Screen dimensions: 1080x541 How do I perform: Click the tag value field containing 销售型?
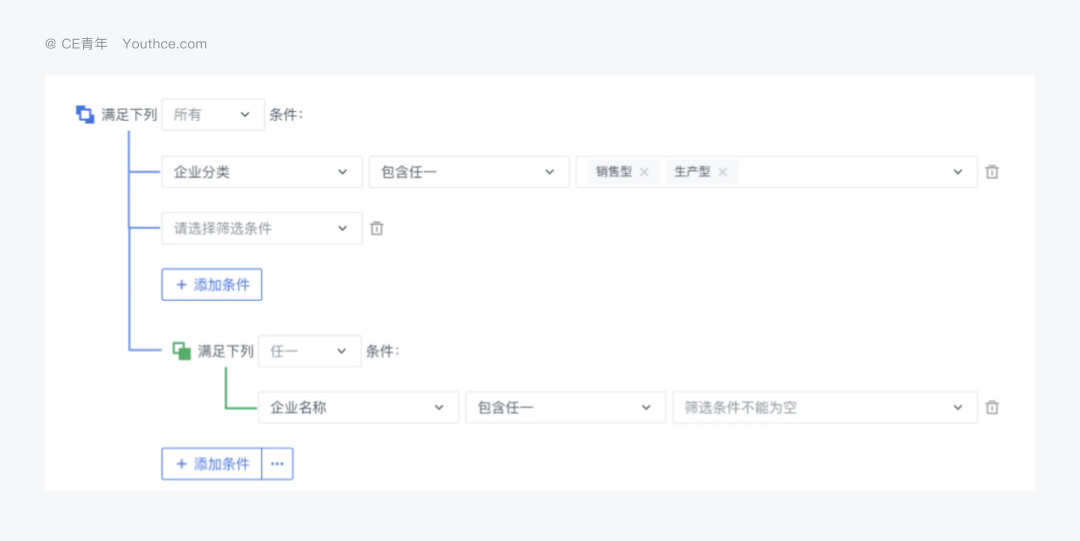(850, 172)
